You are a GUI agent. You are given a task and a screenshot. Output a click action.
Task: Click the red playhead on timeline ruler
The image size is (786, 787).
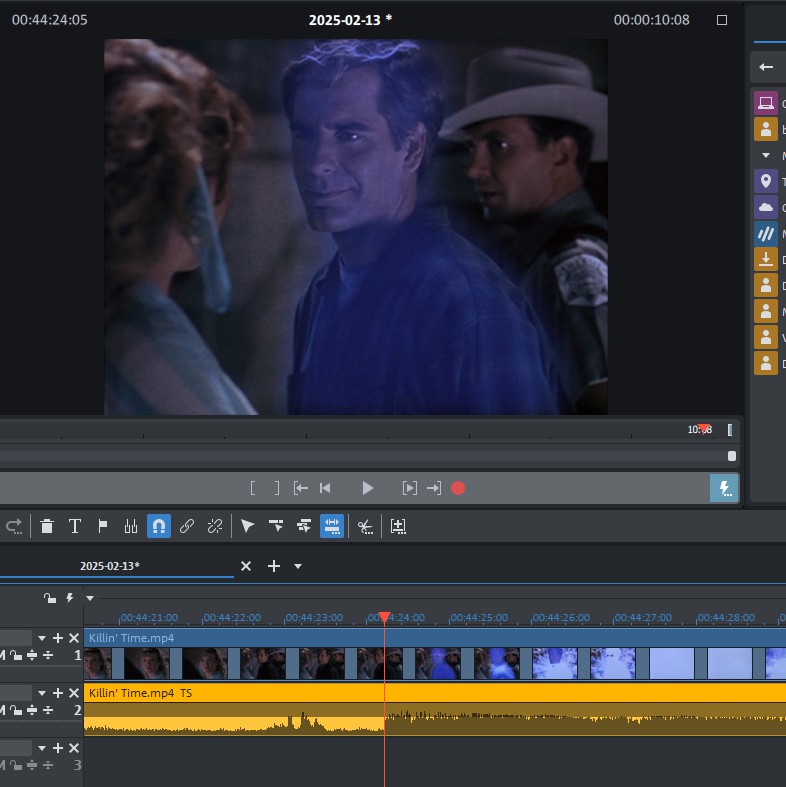[384, 618]
